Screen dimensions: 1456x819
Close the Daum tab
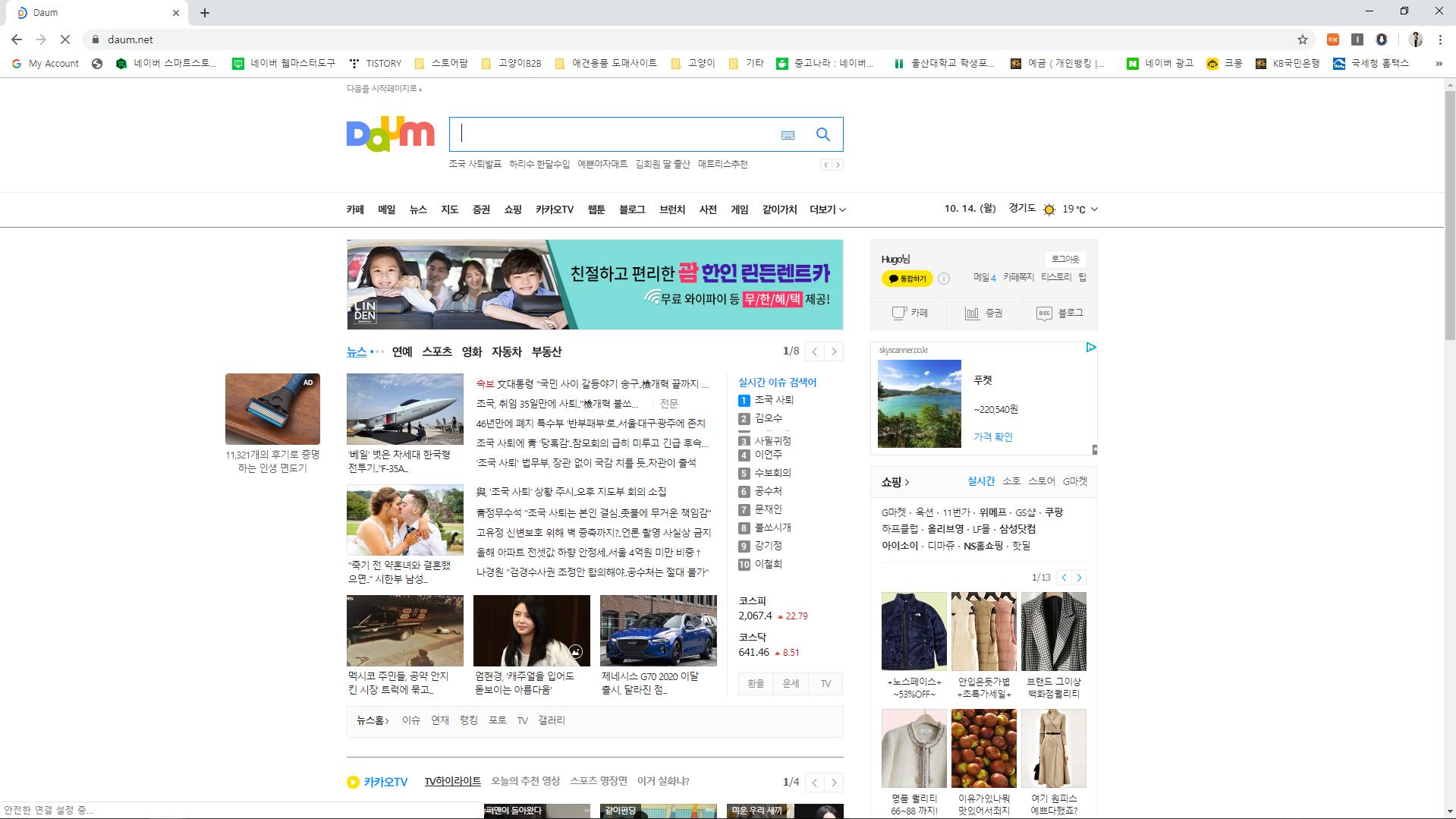(x=176, y=13)
